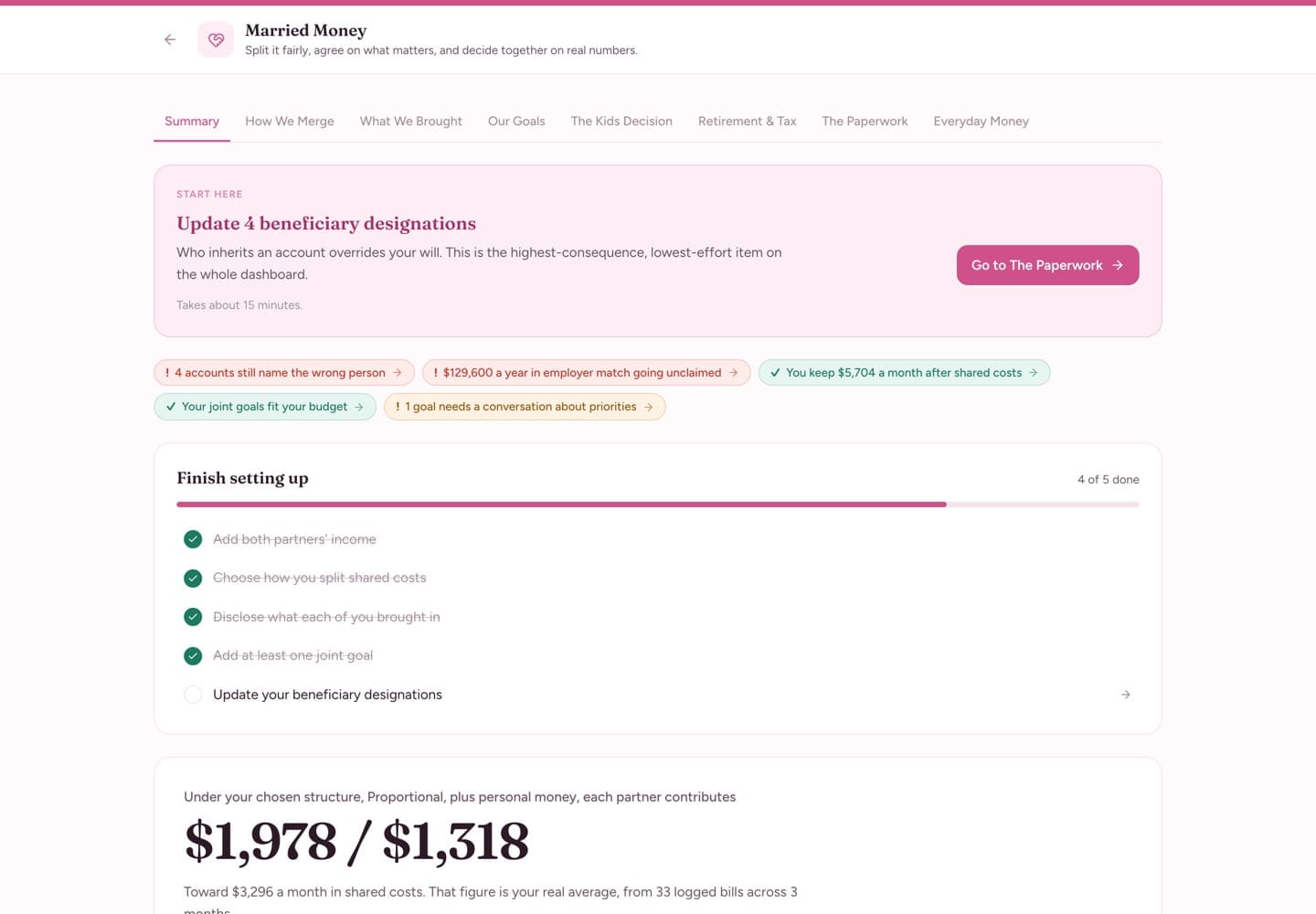1316x914 pixels.
Task: Switch to How We Merge tab
Action: tap(290, 122)
